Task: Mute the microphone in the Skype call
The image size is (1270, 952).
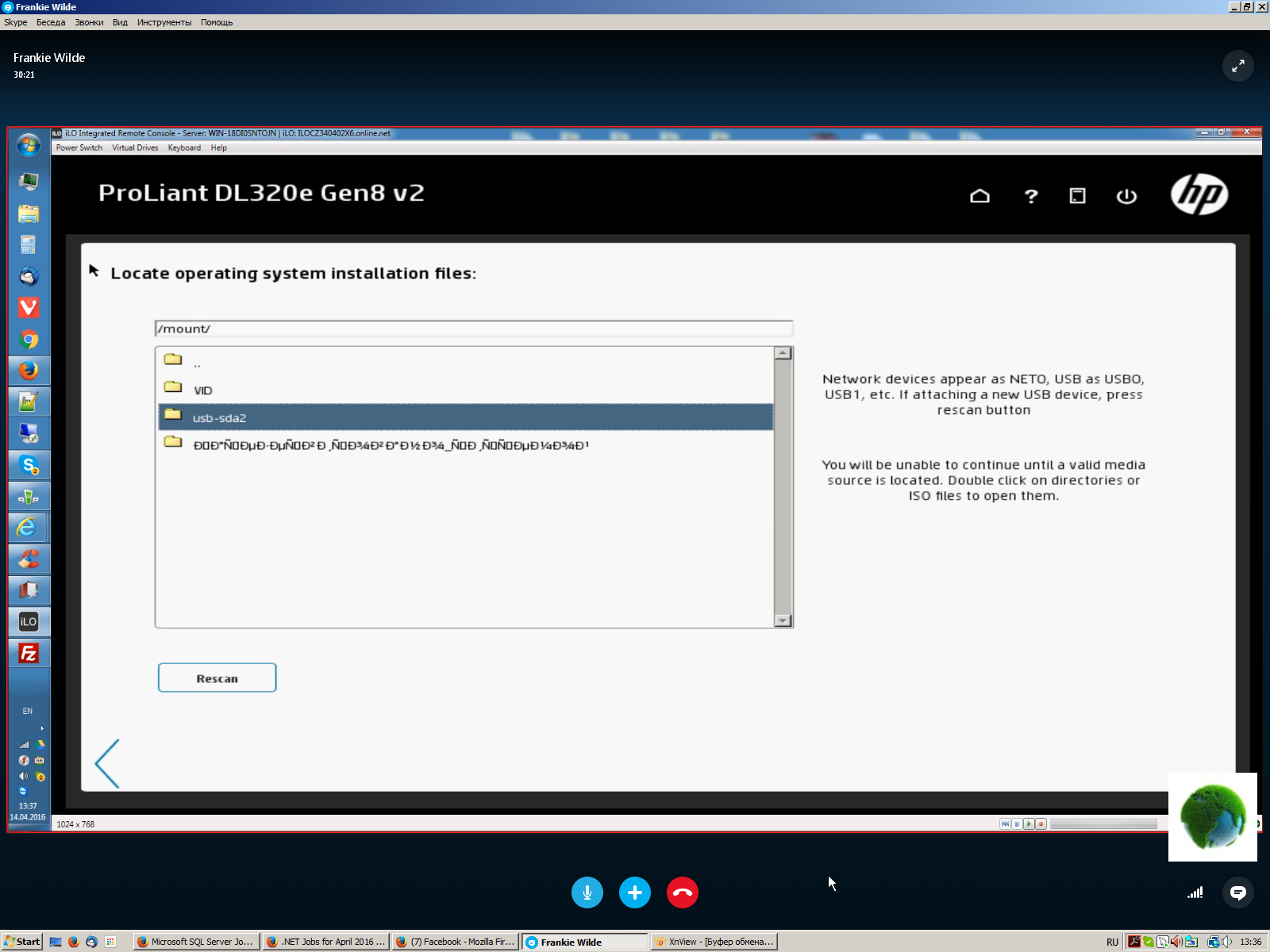Action: click(x=587, y=892)
